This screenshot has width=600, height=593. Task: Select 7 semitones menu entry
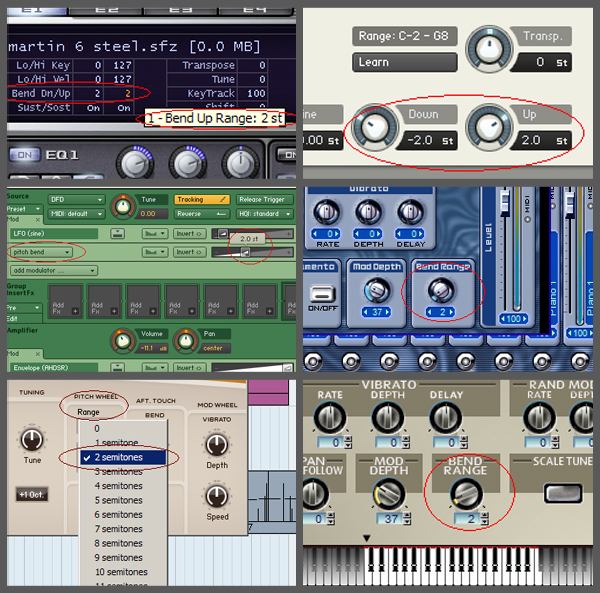123,529
